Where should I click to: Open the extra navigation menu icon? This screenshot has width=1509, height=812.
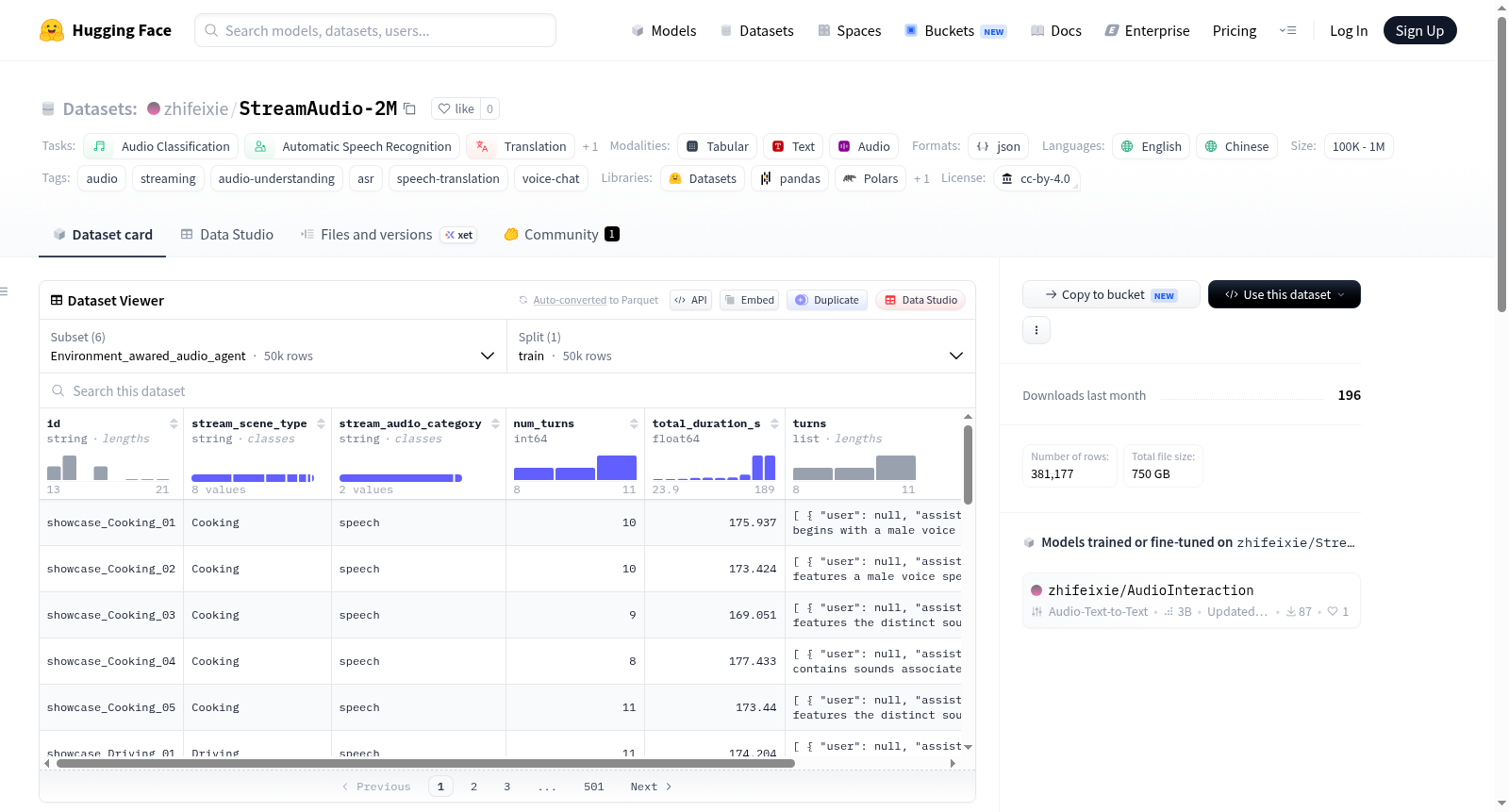(1287, 30)
